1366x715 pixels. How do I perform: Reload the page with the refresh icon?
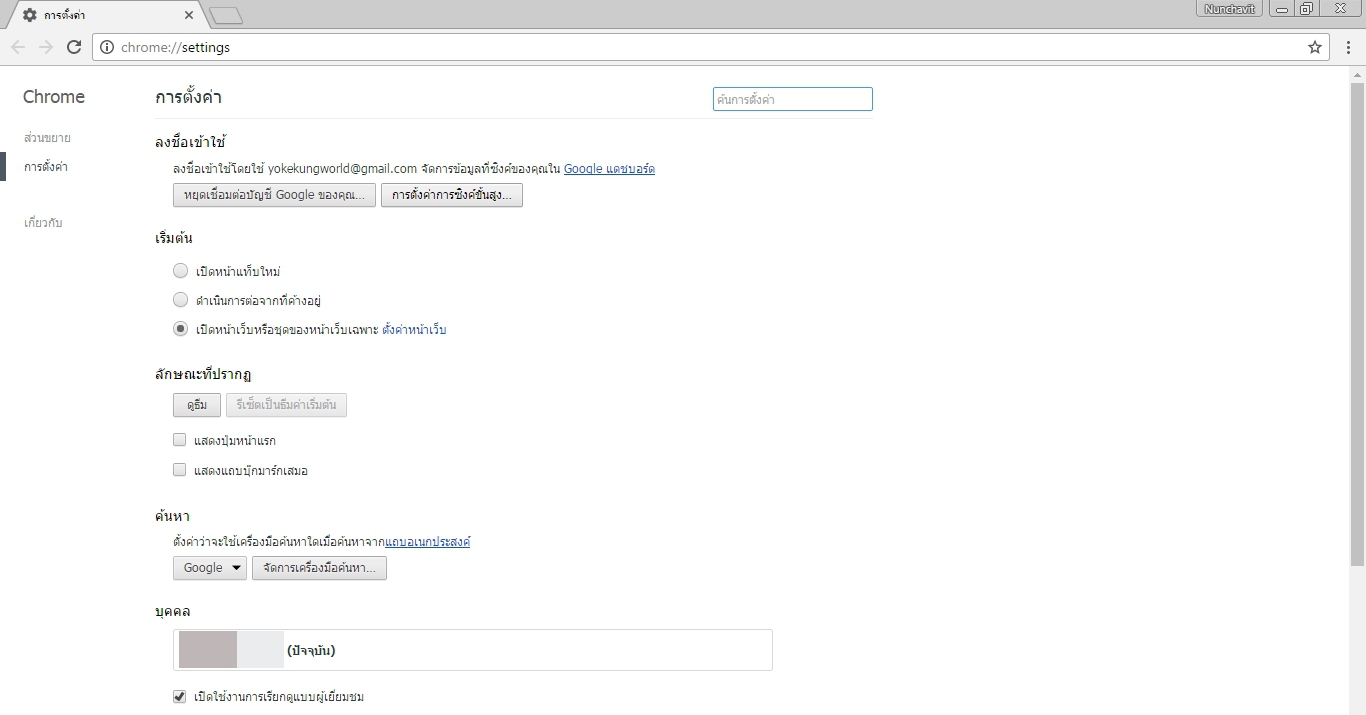tap(74, 47)
